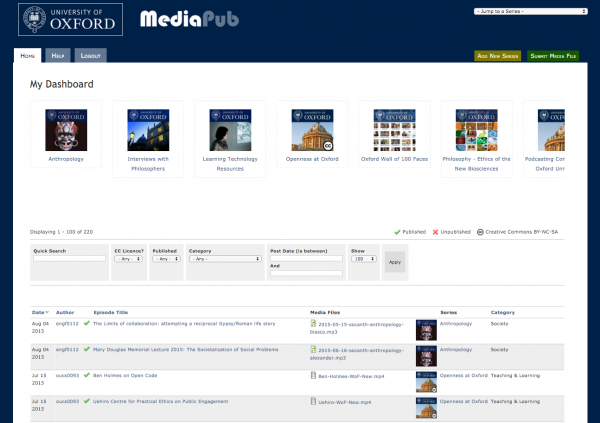Click Anthropology series link in Limits of collaboration row
This screenshot has height=423, width=600.
point(456,324)
